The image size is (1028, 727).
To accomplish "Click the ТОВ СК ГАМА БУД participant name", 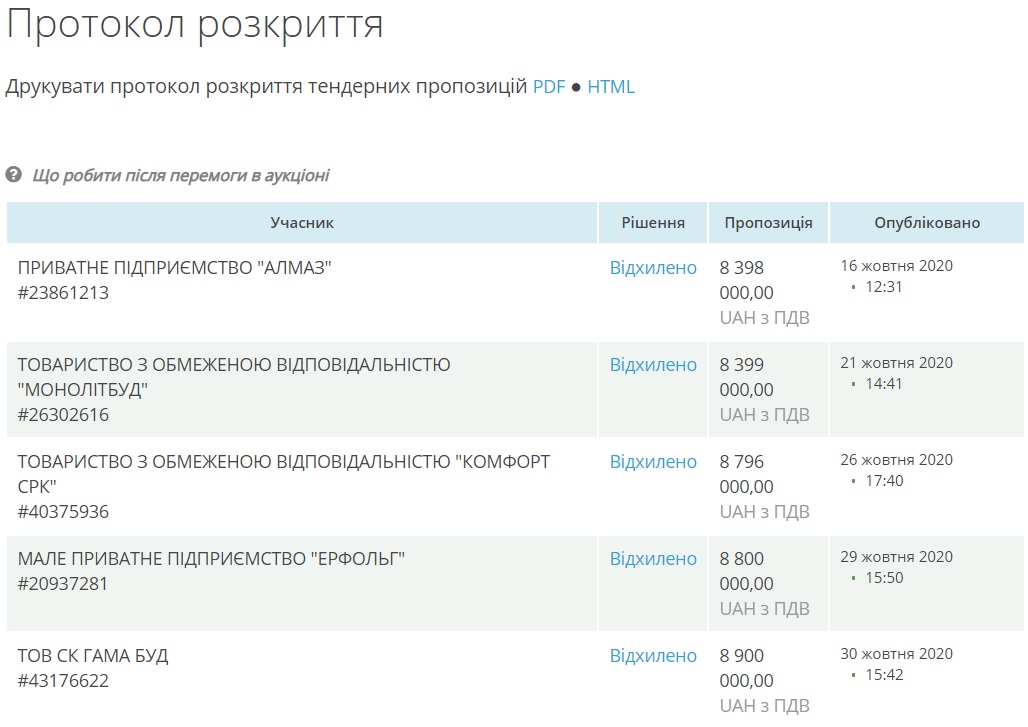I will click(93, 656).
